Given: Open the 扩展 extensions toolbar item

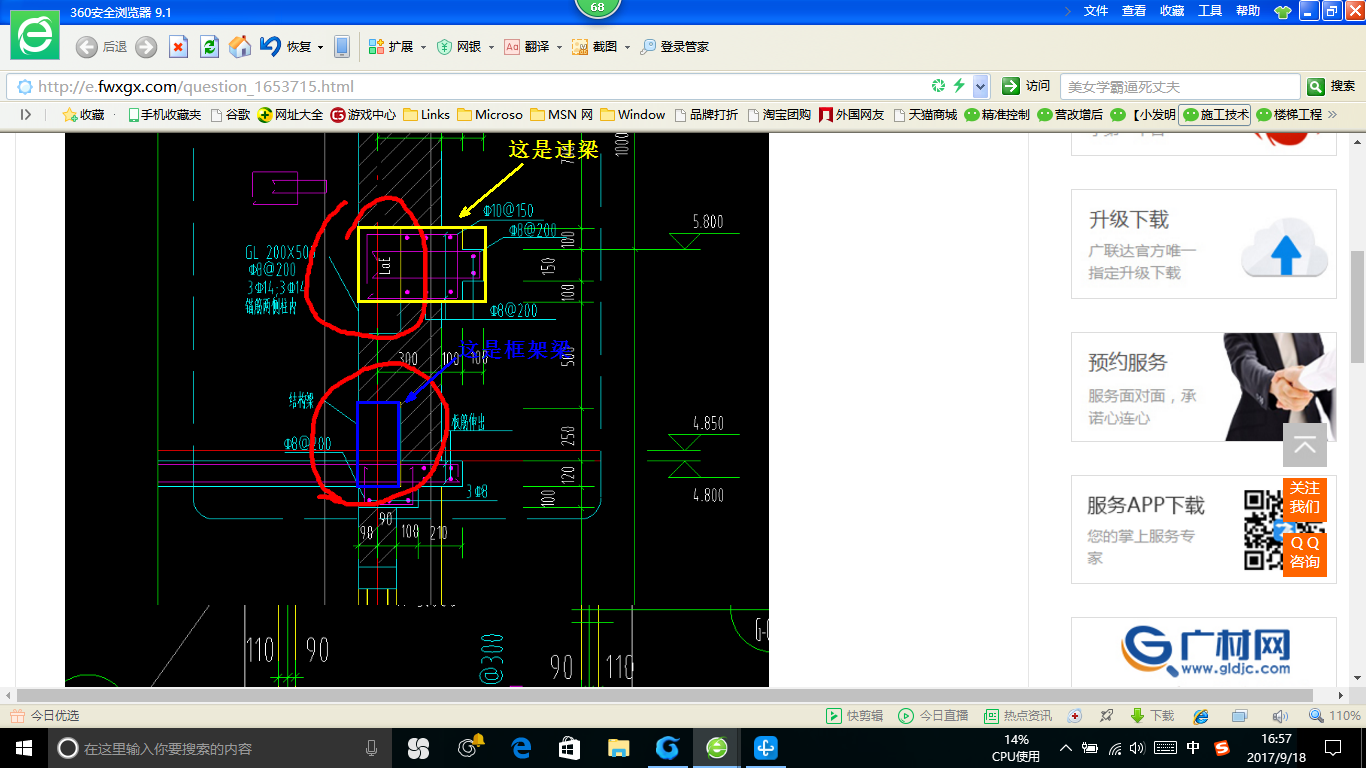Looking at the screenshot, I should (391, 46).
